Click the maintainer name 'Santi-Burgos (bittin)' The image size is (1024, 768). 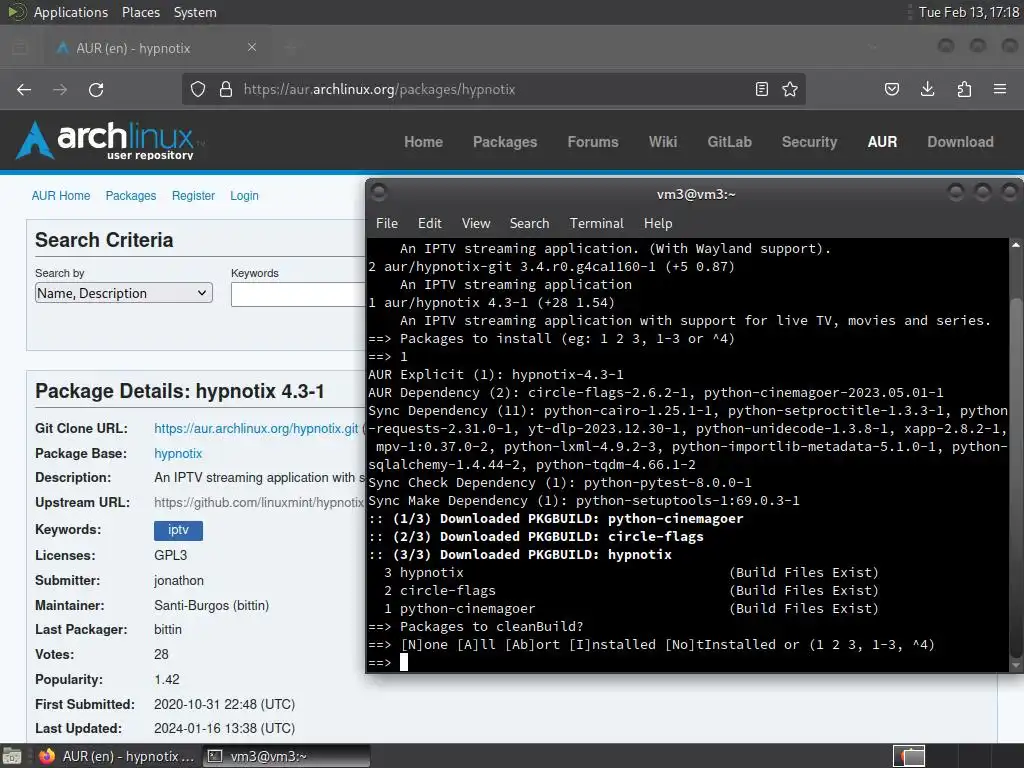[x=212, y=605]
